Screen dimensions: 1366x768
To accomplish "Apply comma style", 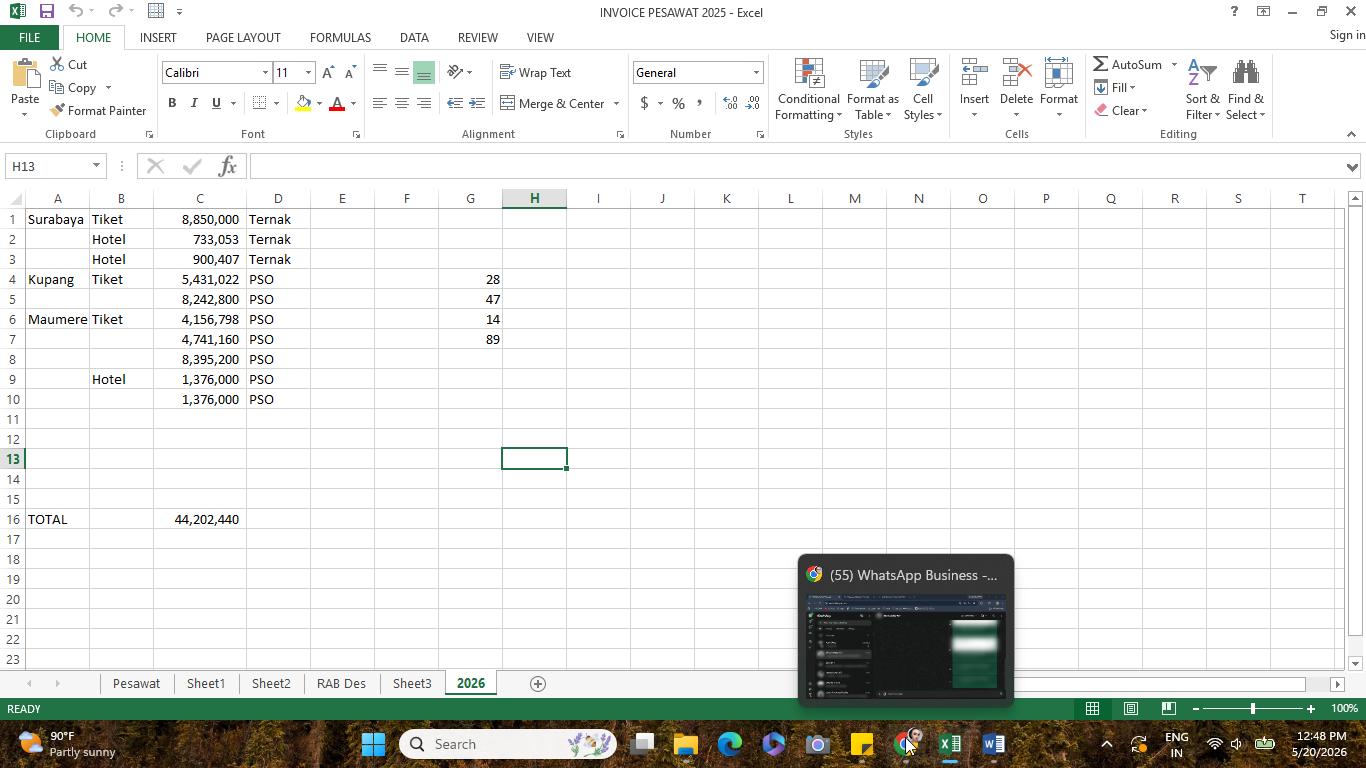I will 699,103.
